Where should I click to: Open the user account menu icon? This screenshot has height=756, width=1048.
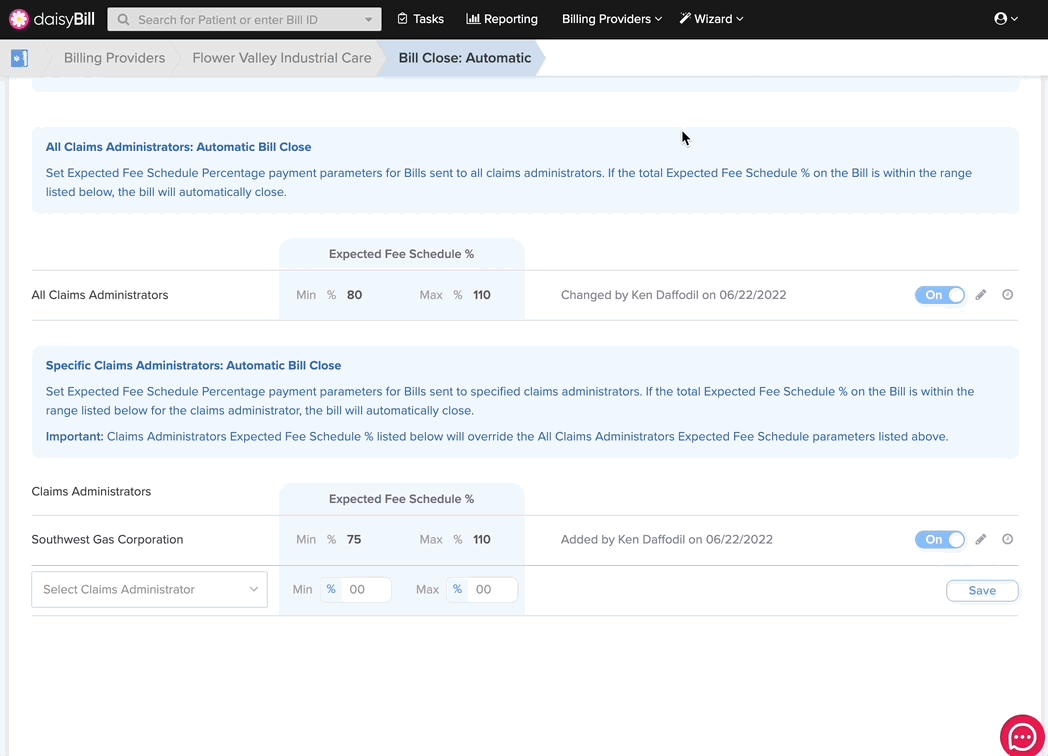[1005, 19]
